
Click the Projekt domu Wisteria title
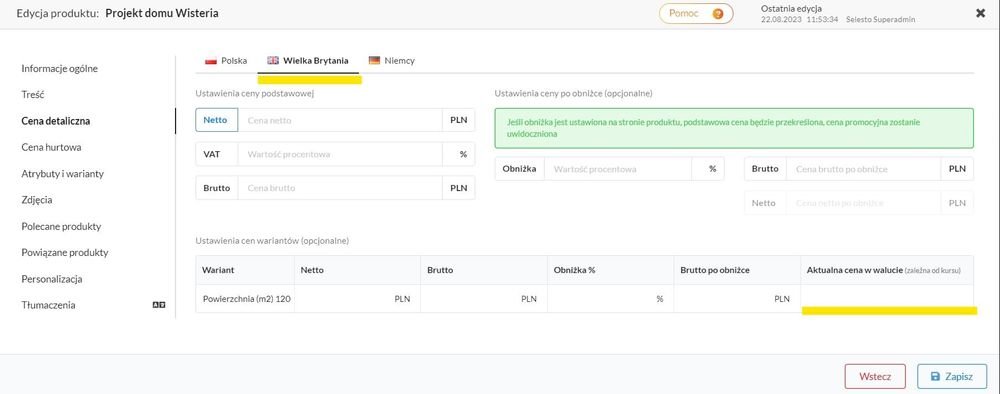coord(162,13)
